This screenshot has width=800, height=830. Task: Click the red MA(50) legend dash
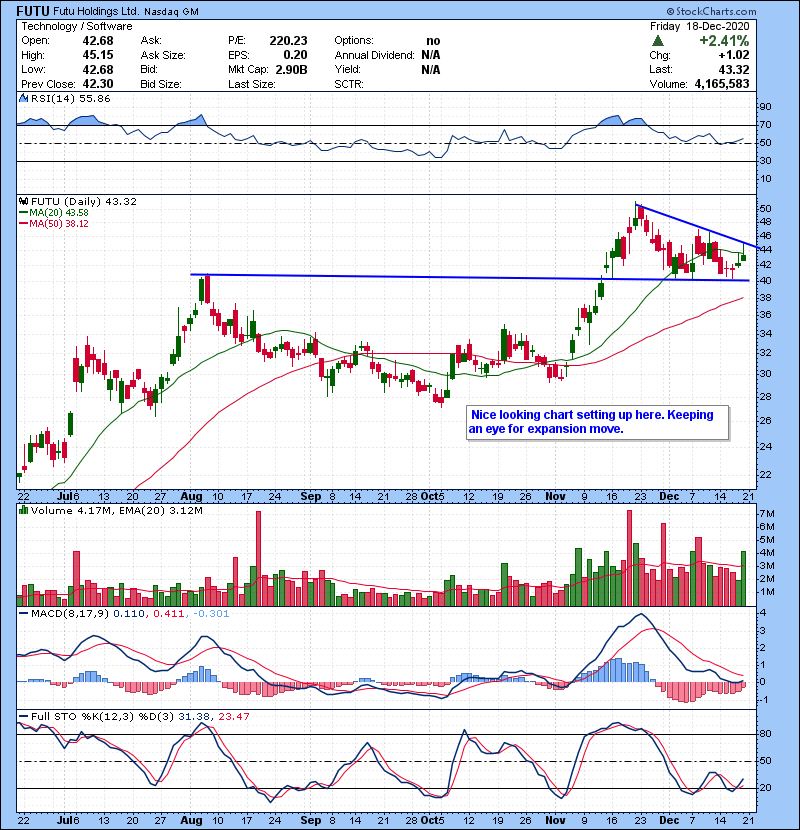pos(24,224)
